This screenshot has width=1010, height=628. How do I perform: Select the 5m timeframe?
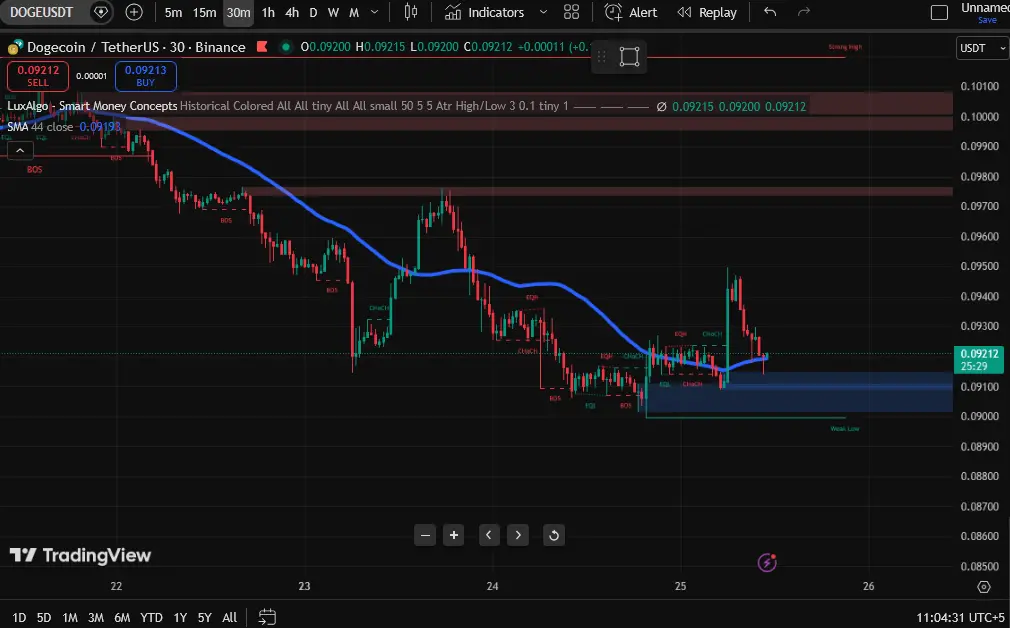click(x=173, y=12)
